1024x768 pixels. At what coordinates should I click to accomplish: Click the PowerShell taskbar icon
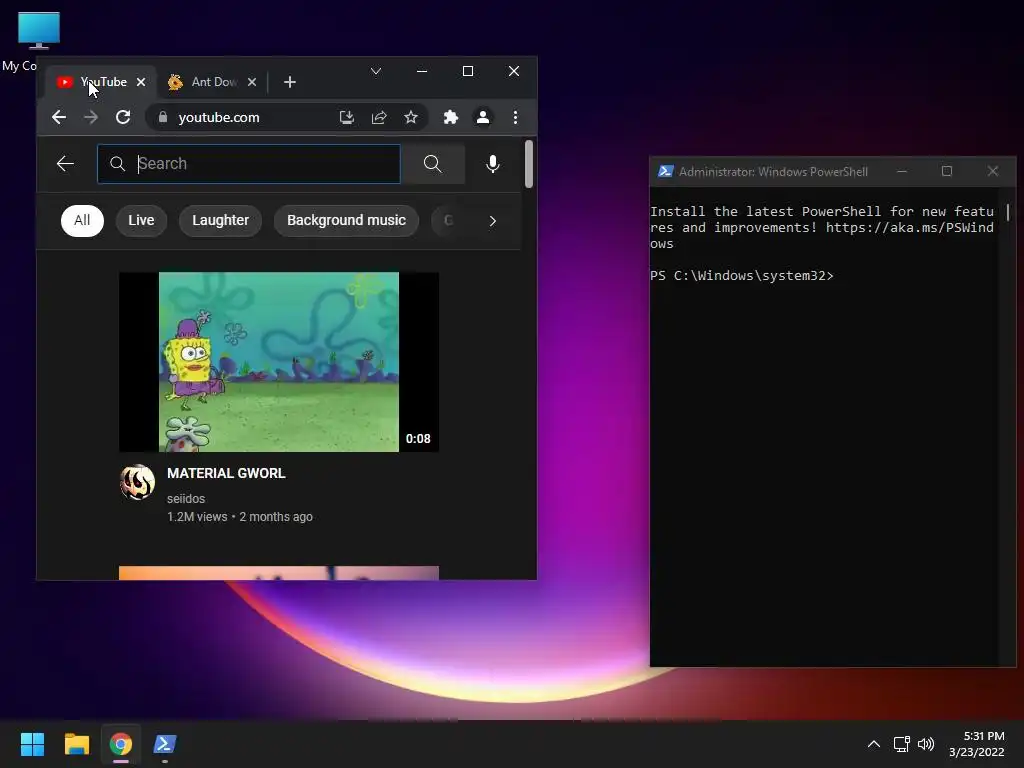(165, 744)
